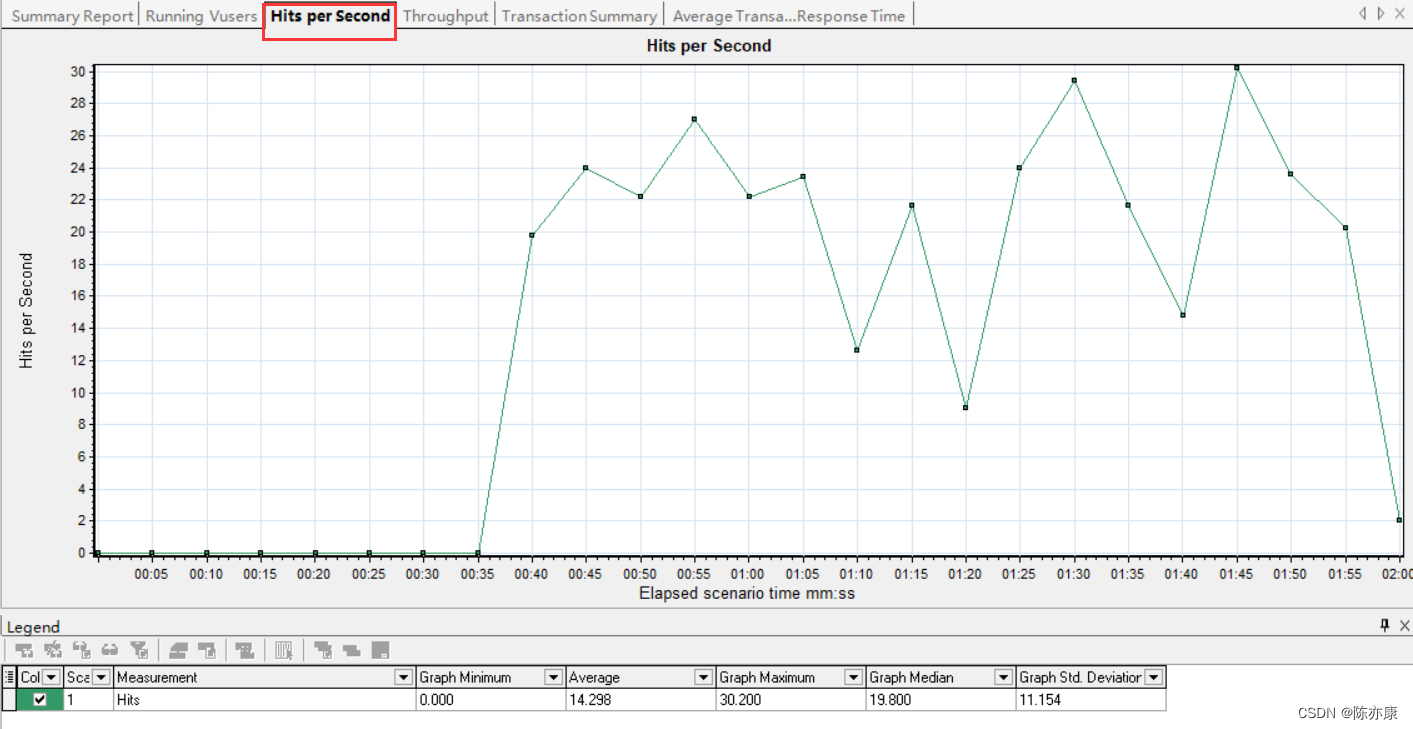The image size is (1413, 729).
Task: Switch to Average Transaction Response Time tab
Action: tap(789, 16)
